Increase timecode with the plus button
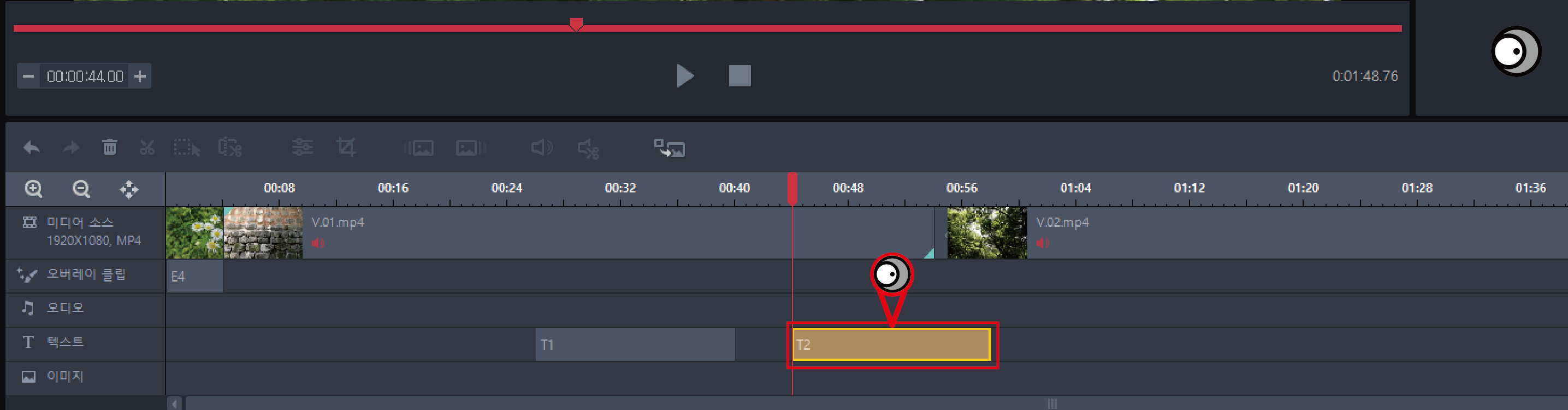This screenshot has width=1568, height=410. coord(140,76)
